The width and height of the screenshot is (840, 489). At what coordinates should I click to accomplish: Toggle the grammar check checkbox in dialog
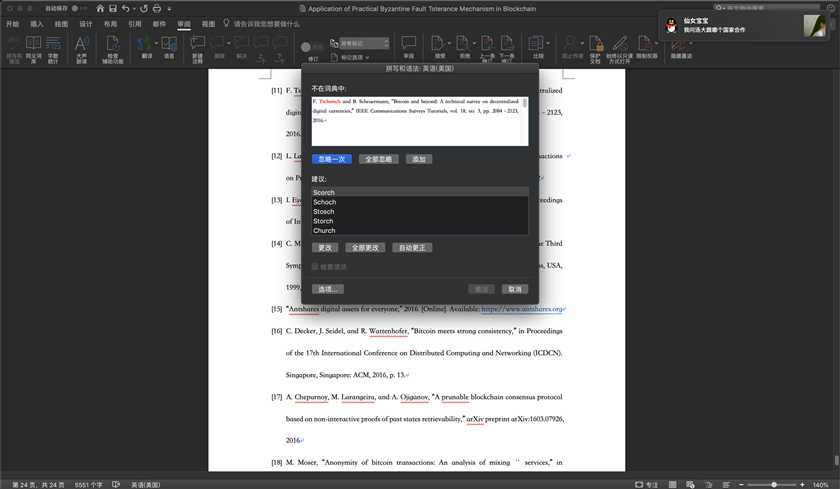(315, 266)
